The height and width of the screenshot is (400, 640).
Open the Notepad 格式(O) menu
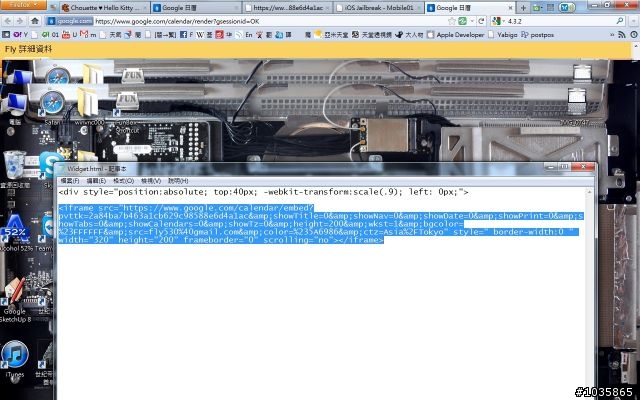click(x=123, y=181)
